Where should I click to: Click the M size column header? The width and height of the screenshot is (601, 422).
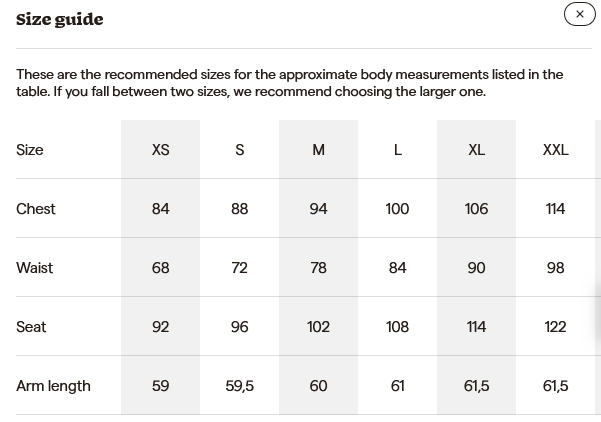pos(318,150)
